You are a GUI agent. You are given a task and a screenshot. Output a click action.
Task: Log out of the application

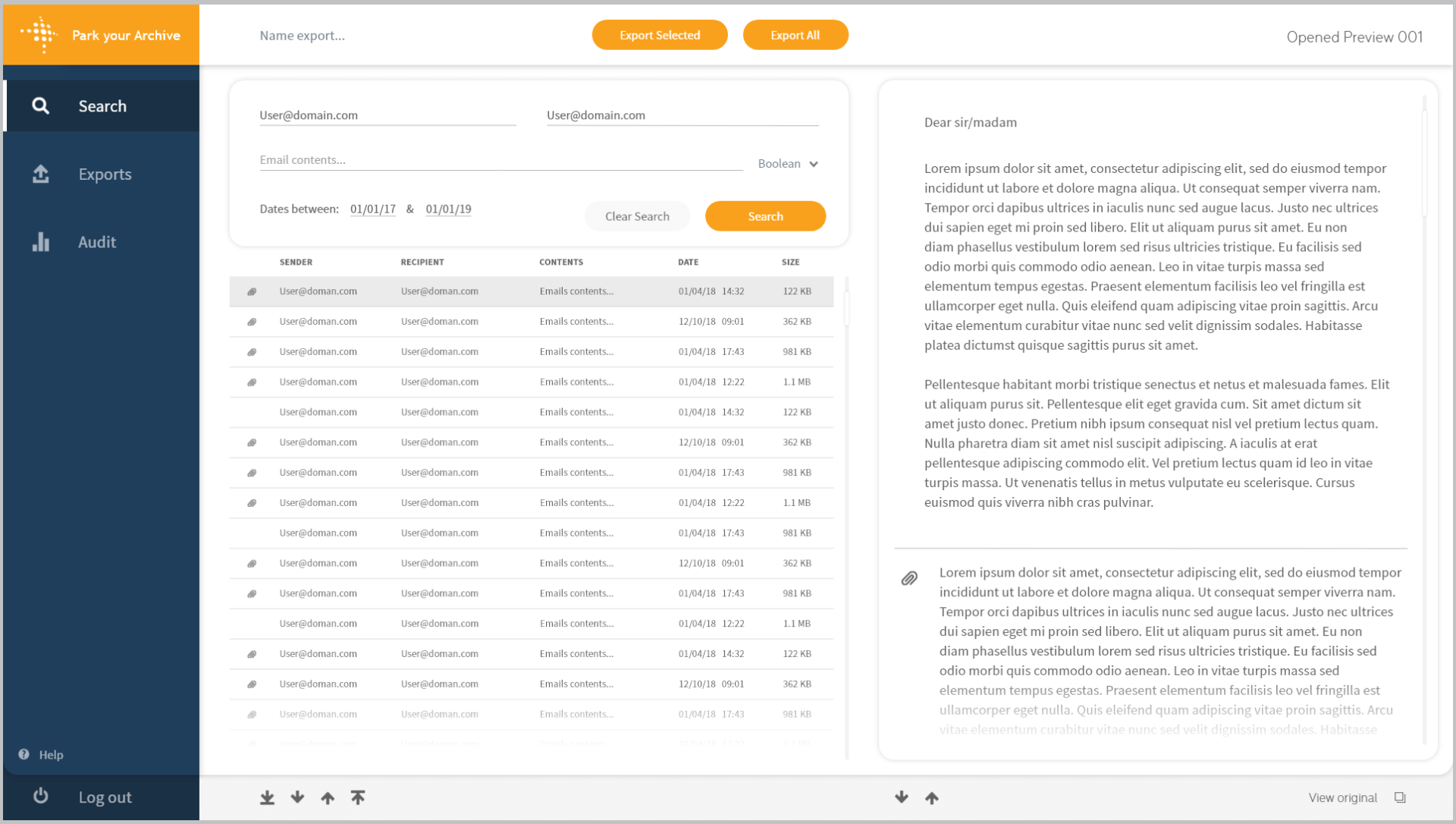(105, 797)
